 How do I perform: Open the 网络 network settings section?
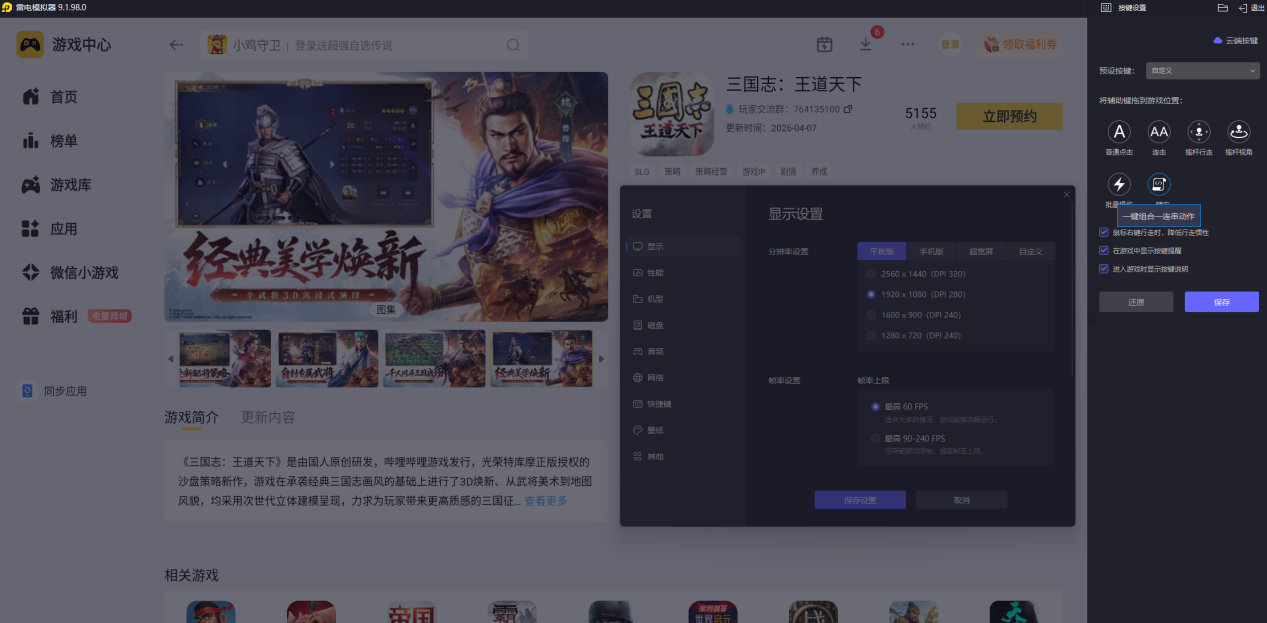[683, 378]
